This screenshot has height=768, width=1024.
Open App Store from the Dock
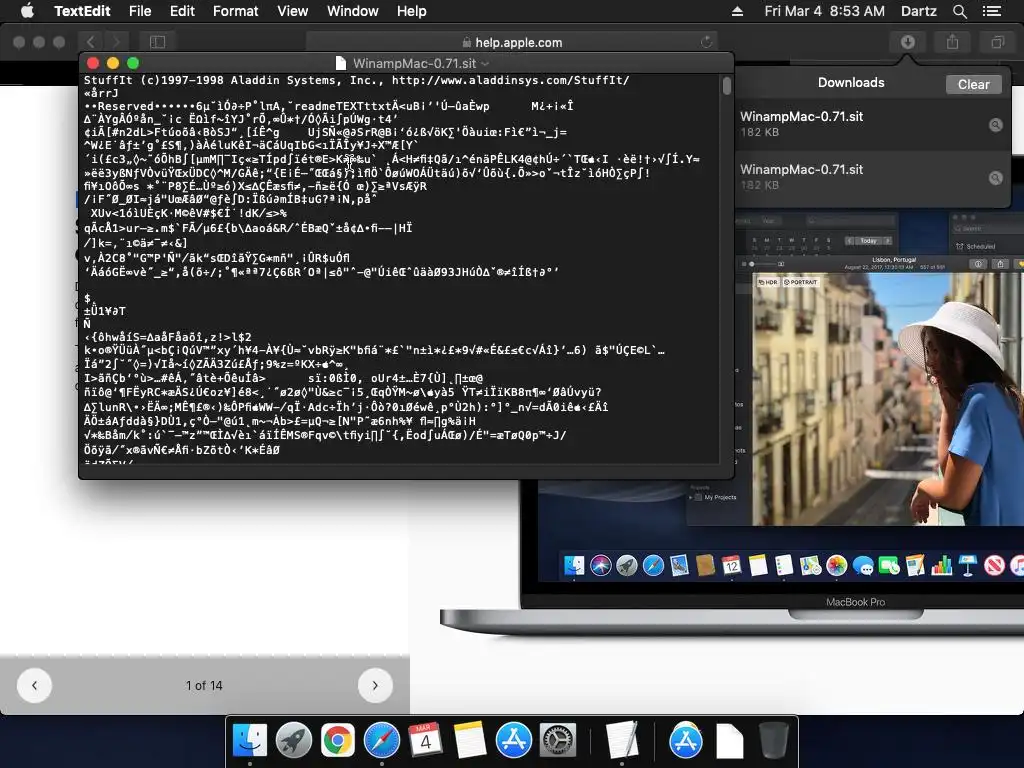[x=513, y=741]
